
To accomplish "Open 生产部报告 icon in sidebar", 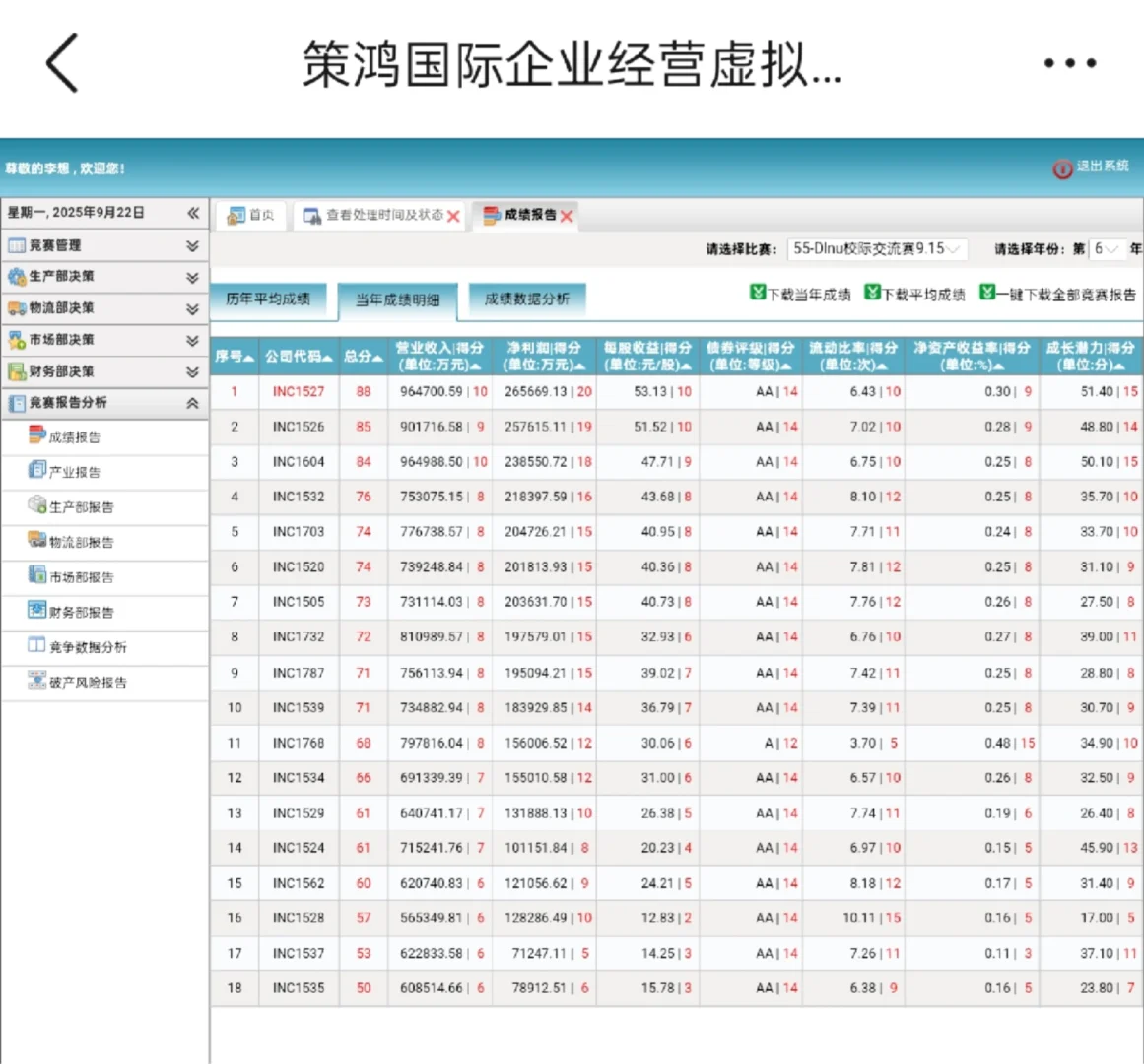I will tap(36, 504).
